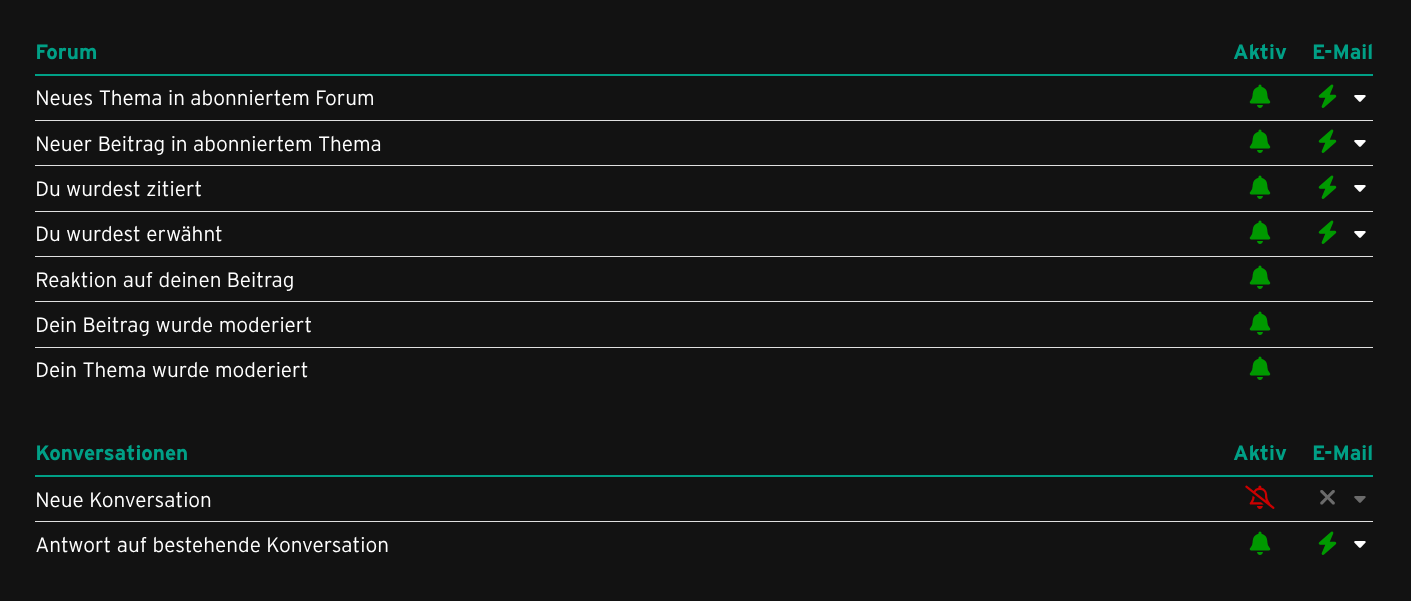Click the X email icon for 'Neue Konversation'
Screen dimensions: 1411x601
click(x=1327, y=498)
